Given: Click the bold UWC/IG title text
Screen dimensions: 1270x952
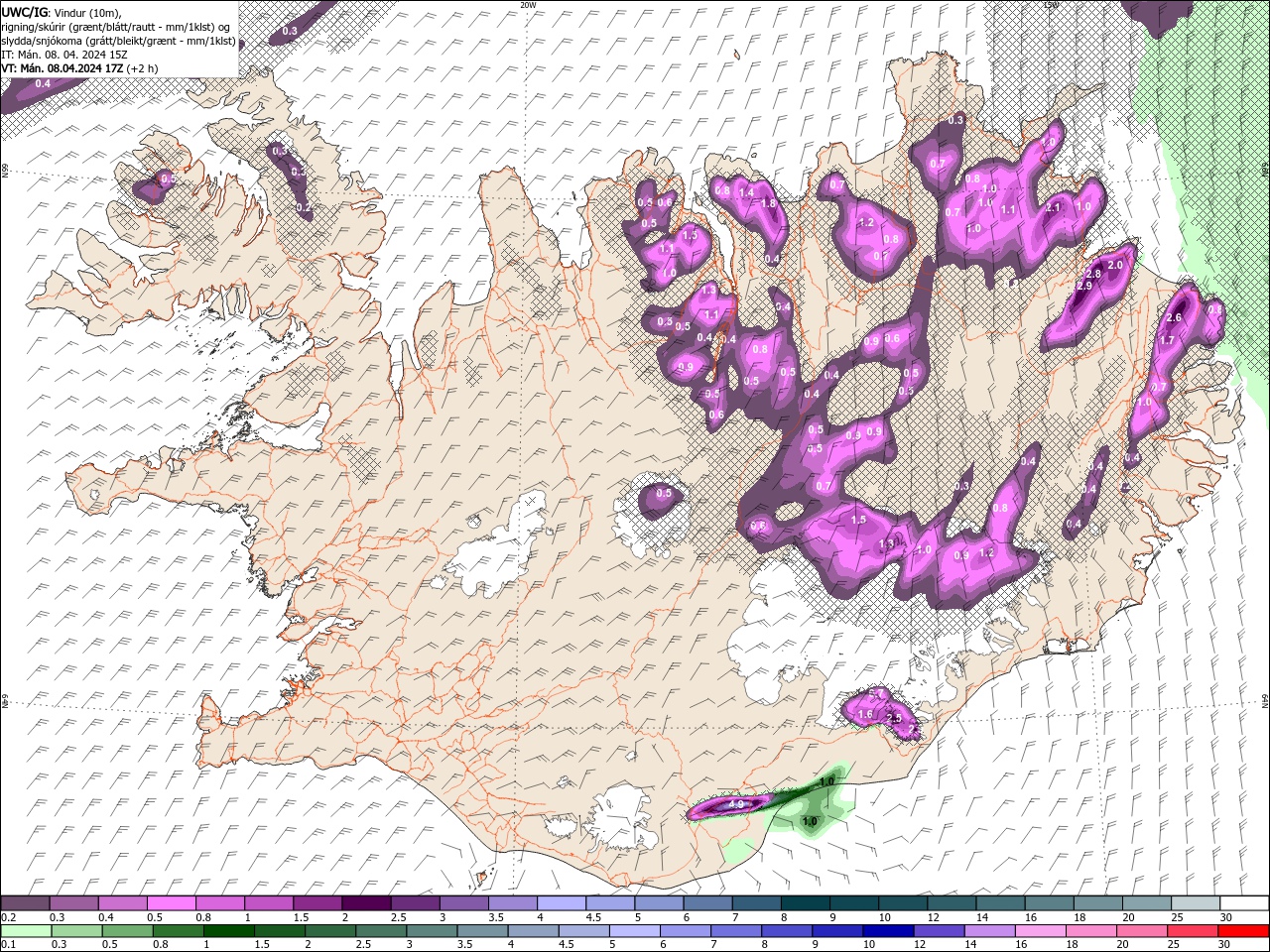Looking at the screenshot, I should point(26,12).
